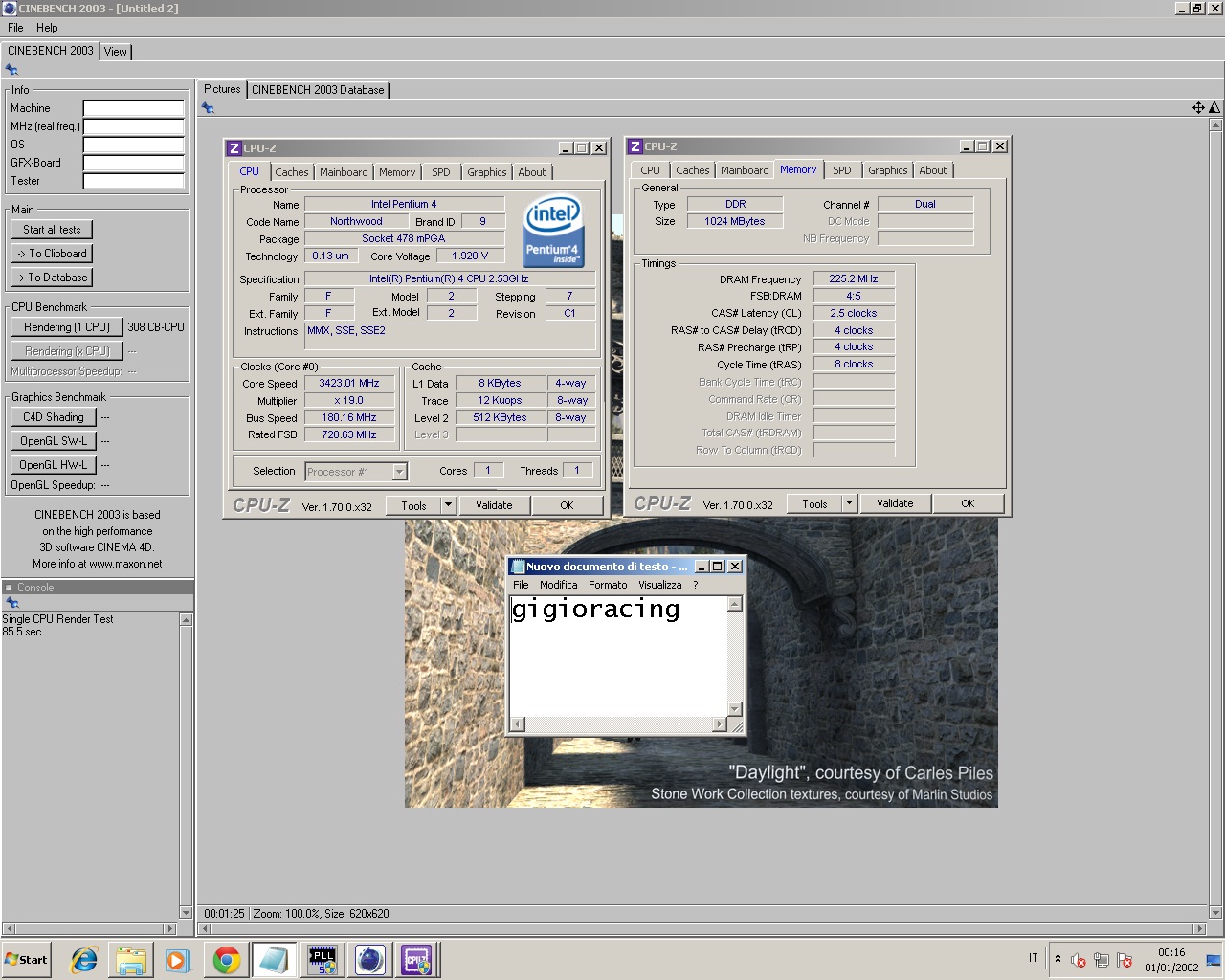Open Windows Explorer folder icon in taskbar
Screen dimensions: 1225x980
tap(131, 960)
